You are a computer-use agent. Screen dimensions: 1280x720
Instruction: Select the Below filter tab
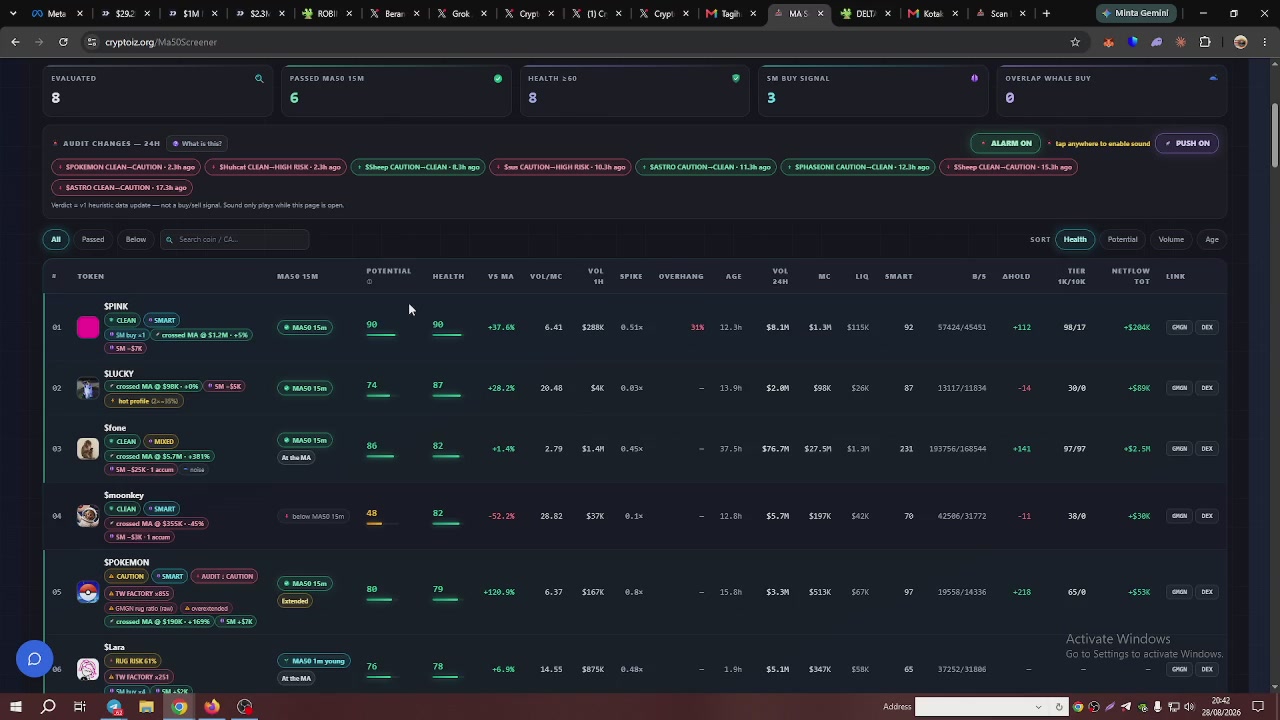pos(136,239)
